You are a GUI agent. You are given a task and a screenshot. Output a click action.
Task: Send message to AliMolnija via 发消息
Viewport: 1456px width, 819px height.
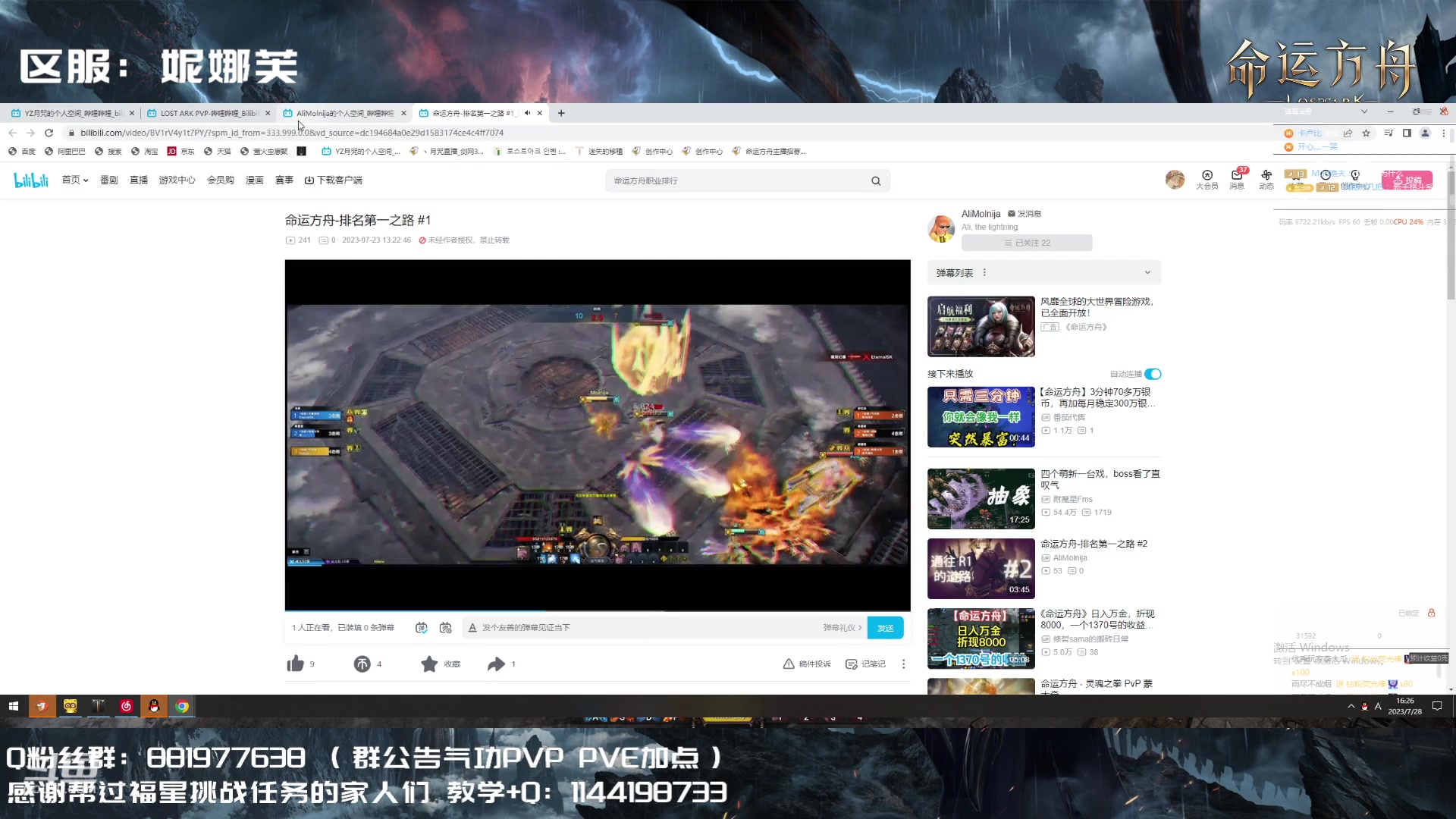pos(1024,214)
